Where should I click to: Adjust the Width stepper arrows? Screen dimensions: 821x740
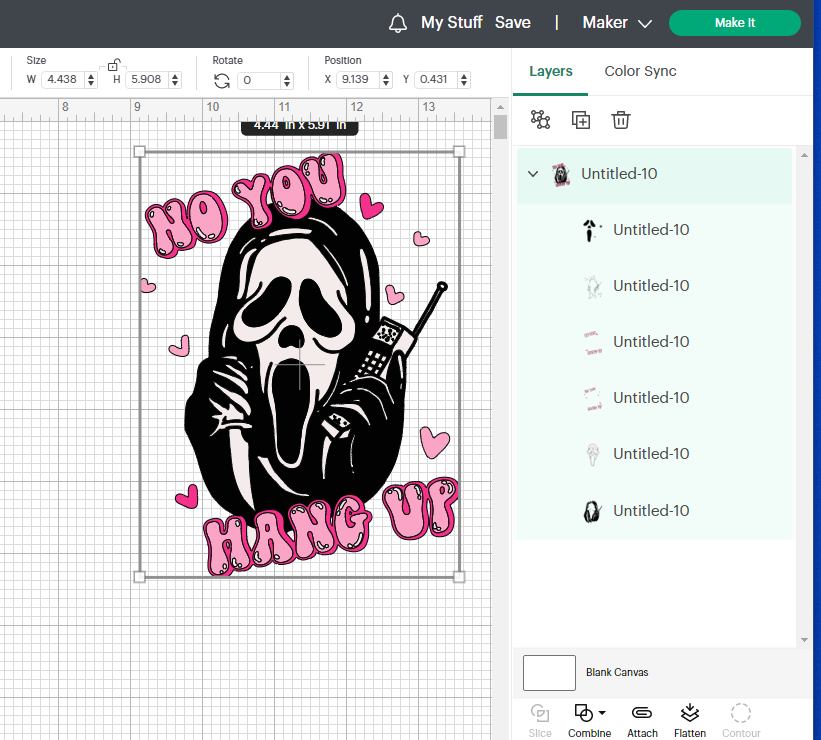tap(91, 80)
